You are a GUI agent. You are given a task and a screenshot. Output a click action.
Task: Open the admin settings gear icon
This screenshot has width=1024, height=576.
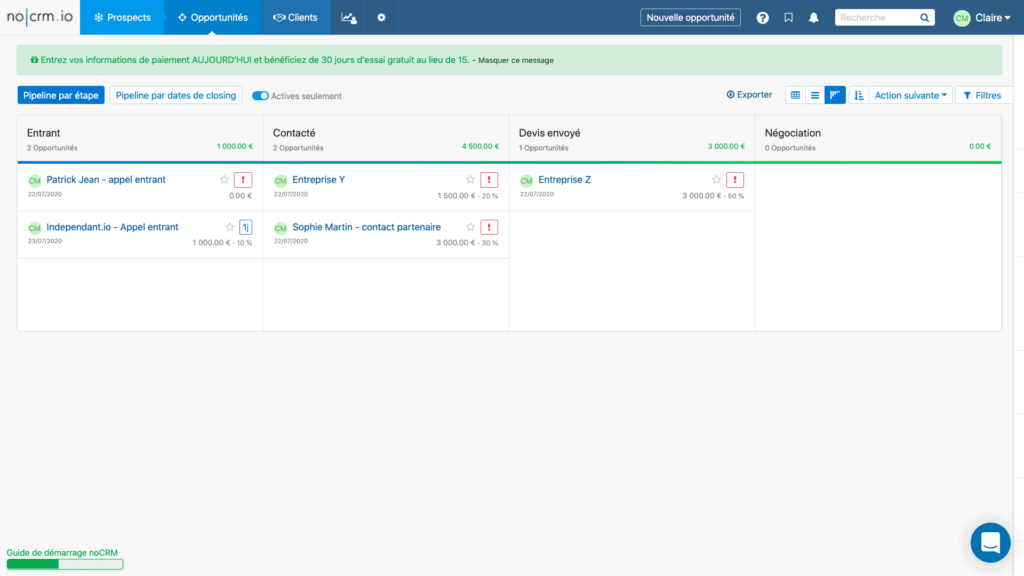coord(381,17)
